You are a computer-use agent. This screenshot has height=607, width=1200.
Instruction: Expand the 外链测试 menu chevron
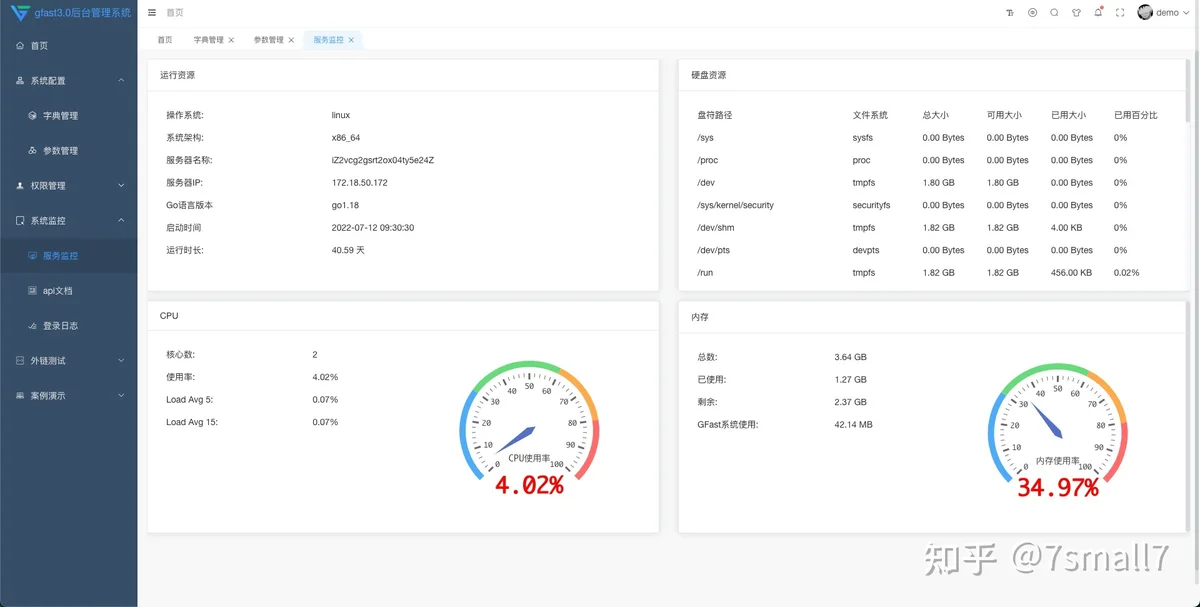tap(121, 361)
